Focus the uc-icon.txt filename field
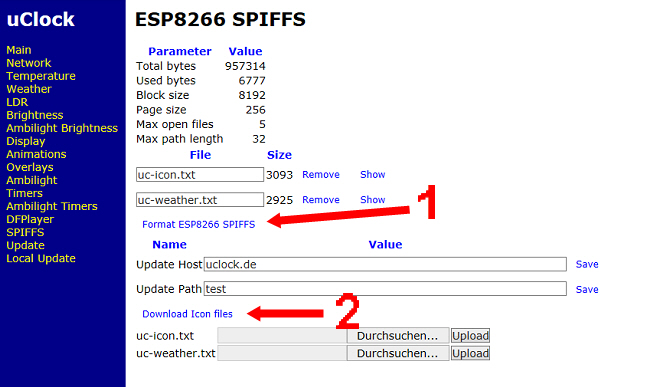The height and width of the screenshot is (387, 663). click(x=200, y=175)
